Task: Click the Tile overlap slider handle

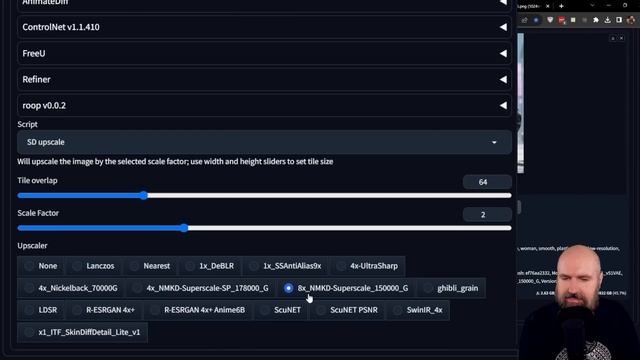Action: tap(144, 196)
